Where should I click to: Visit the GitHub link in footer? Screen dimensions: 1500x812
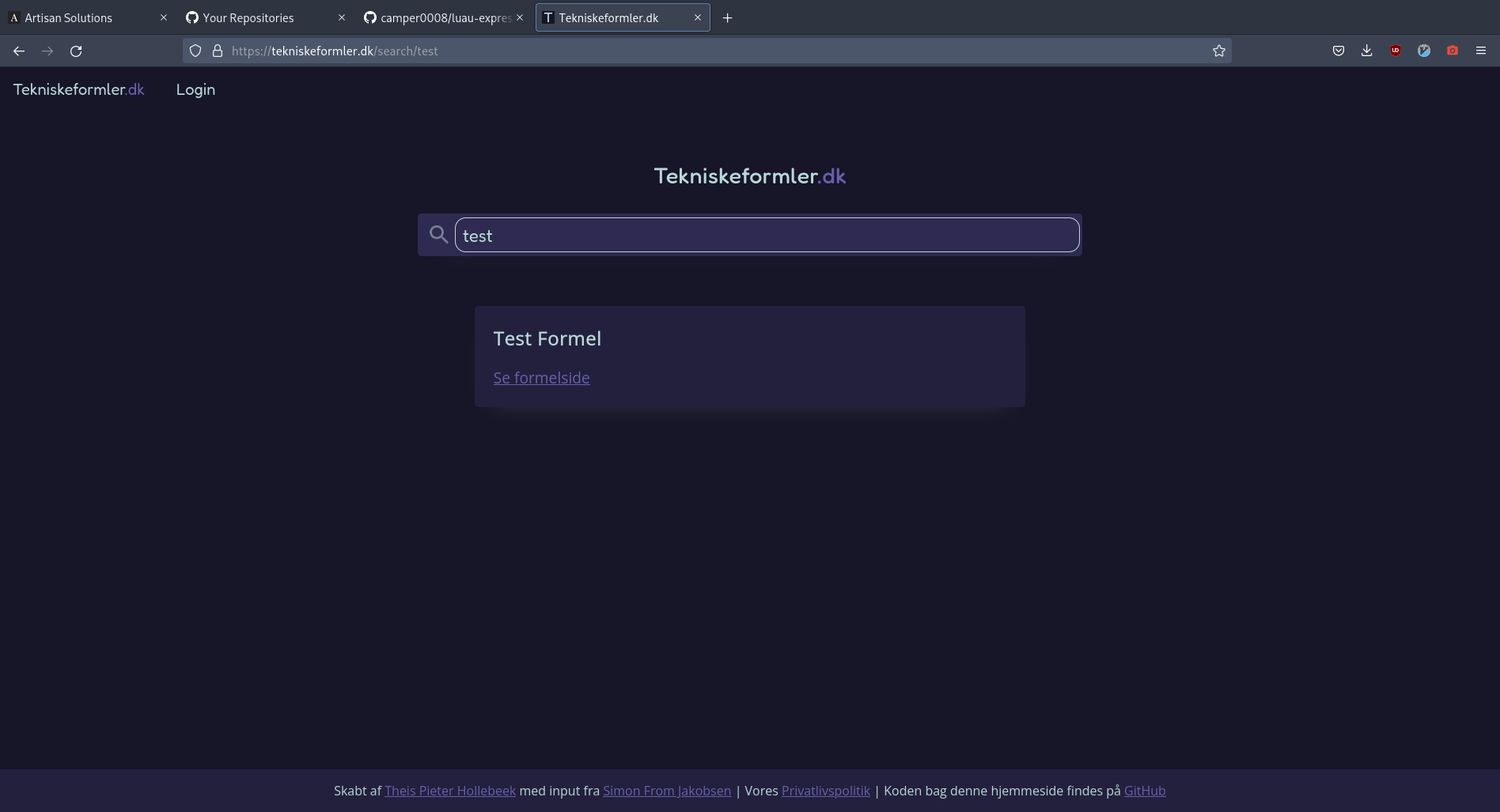click(1144, 791)
